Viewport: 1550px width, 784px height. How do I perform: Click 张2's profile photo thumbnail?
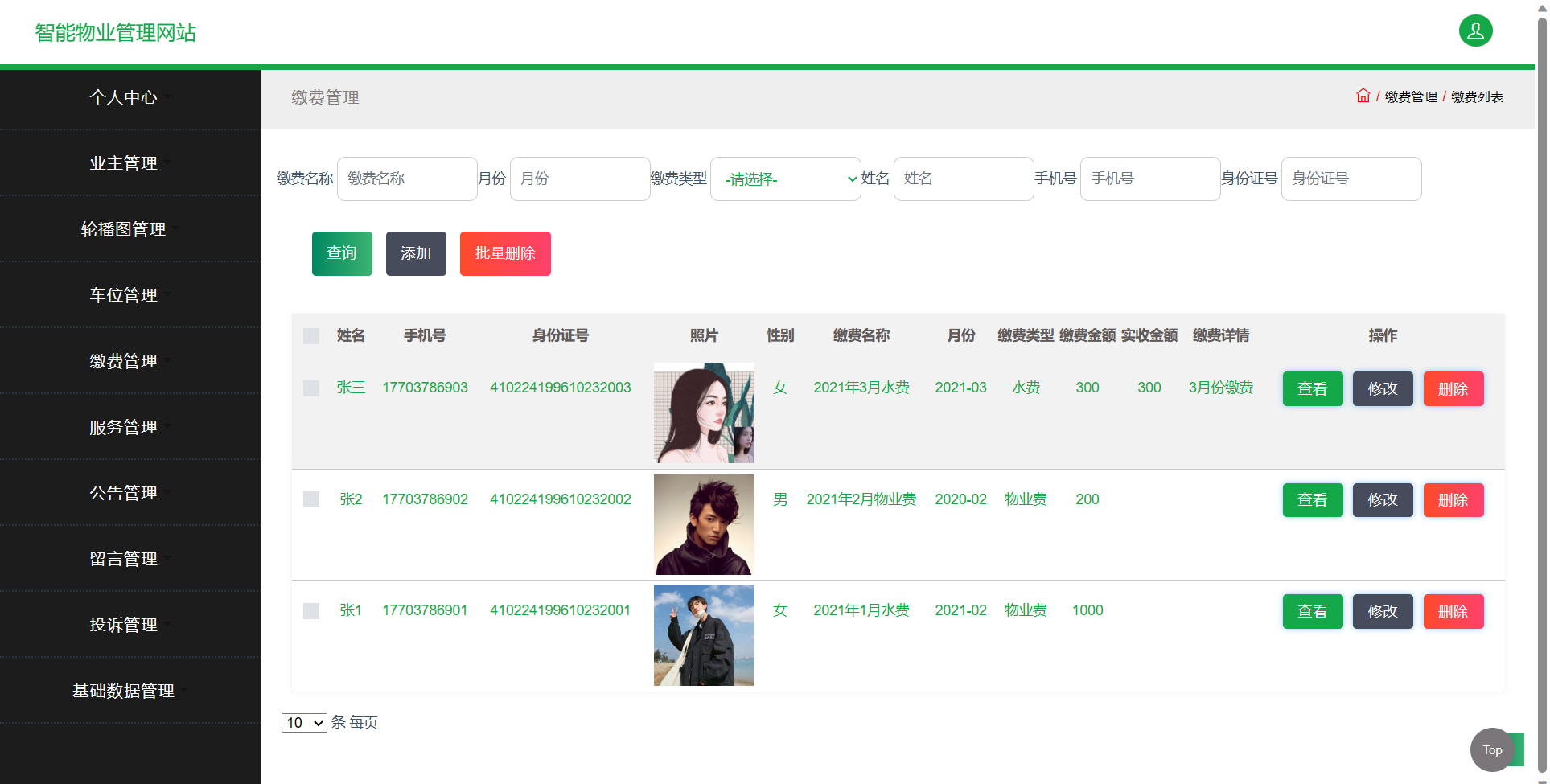[x=704, y=524]
